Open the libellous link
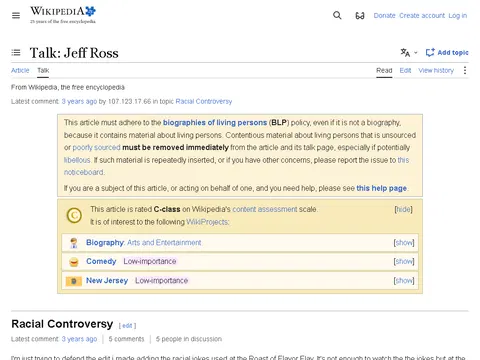Screen dimensions: 480x360 (x=77, y=160)
